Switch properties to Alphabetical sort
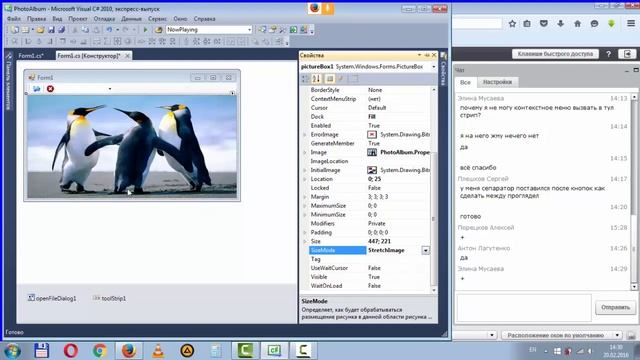This screenshot has width=640, height=360. pyautogui.click(x=316, y=78)
